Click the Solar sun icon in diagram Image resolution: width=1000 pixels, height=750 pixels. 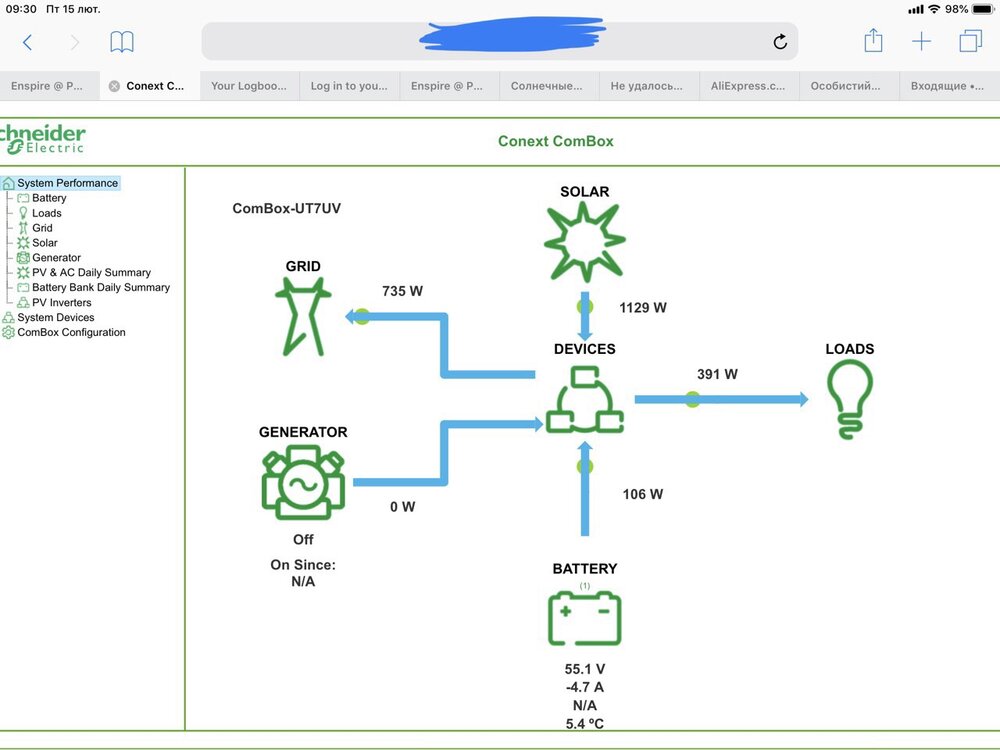[x=585, y=242]
